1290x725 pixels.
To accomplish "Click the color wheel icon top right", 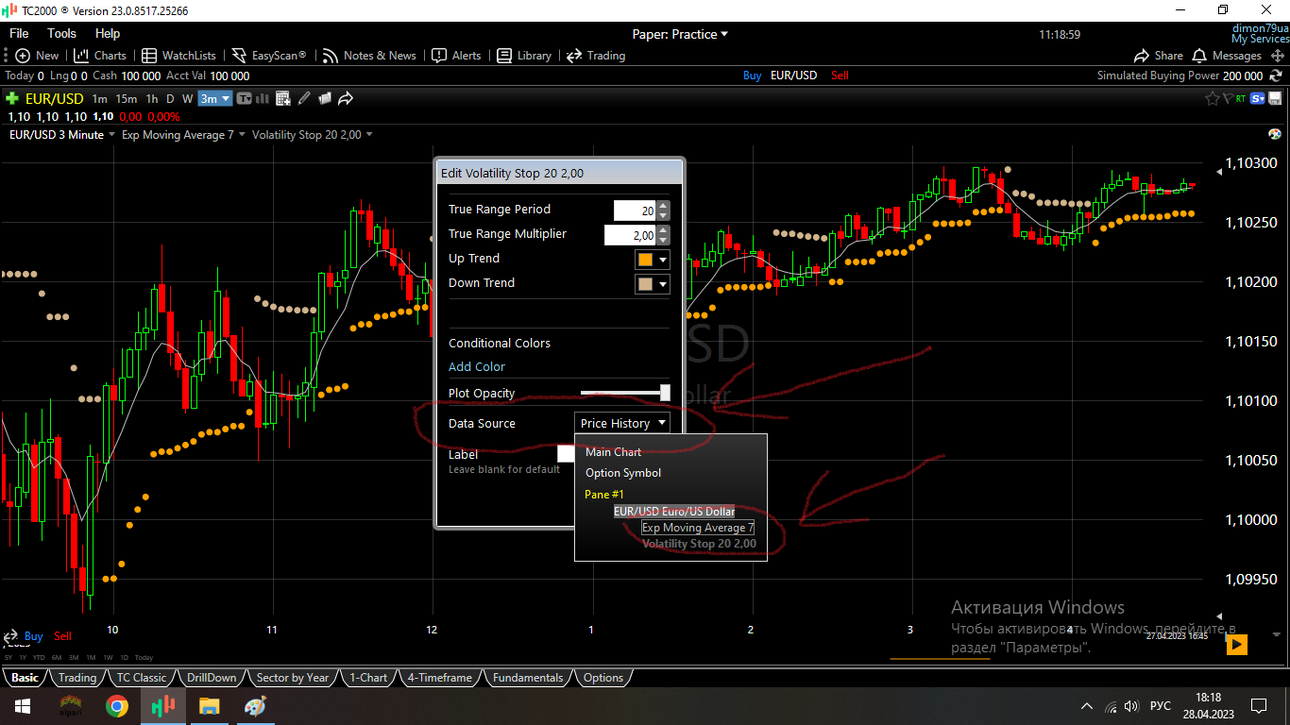I will (x=1274, y=134).
